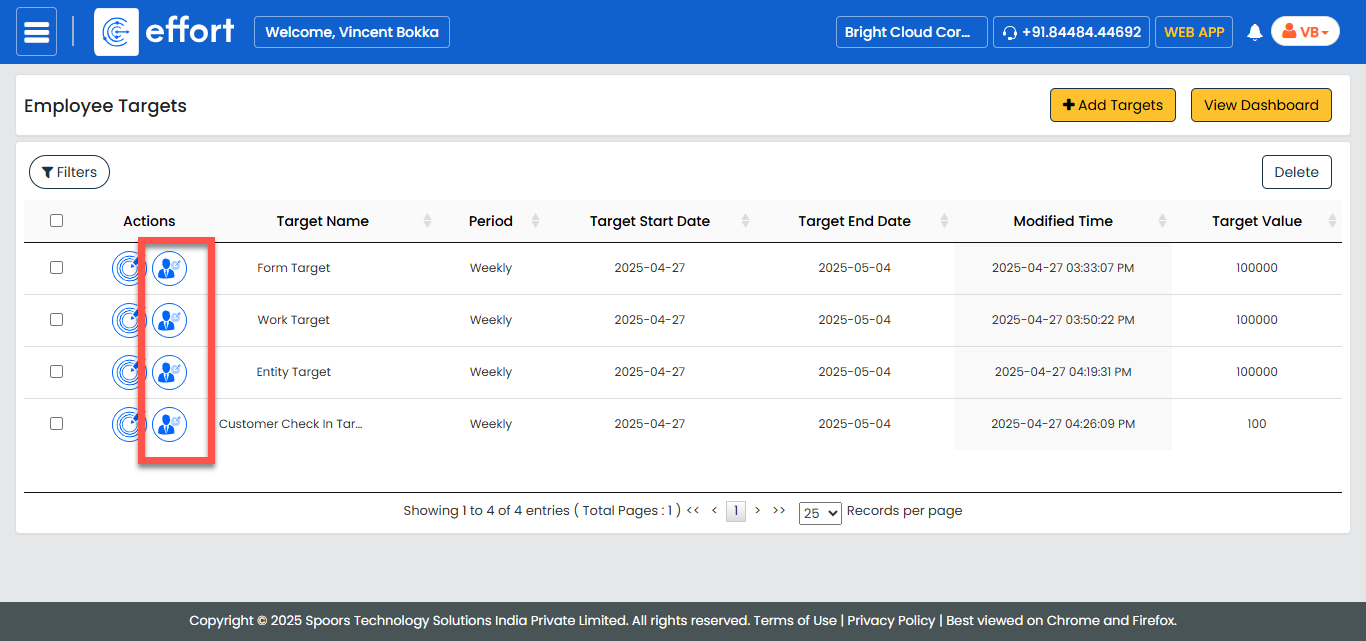Sort by Target Value arrows
This screenshot has height=641, width=1366.
pyautogui.click(x=1332, y=221)
